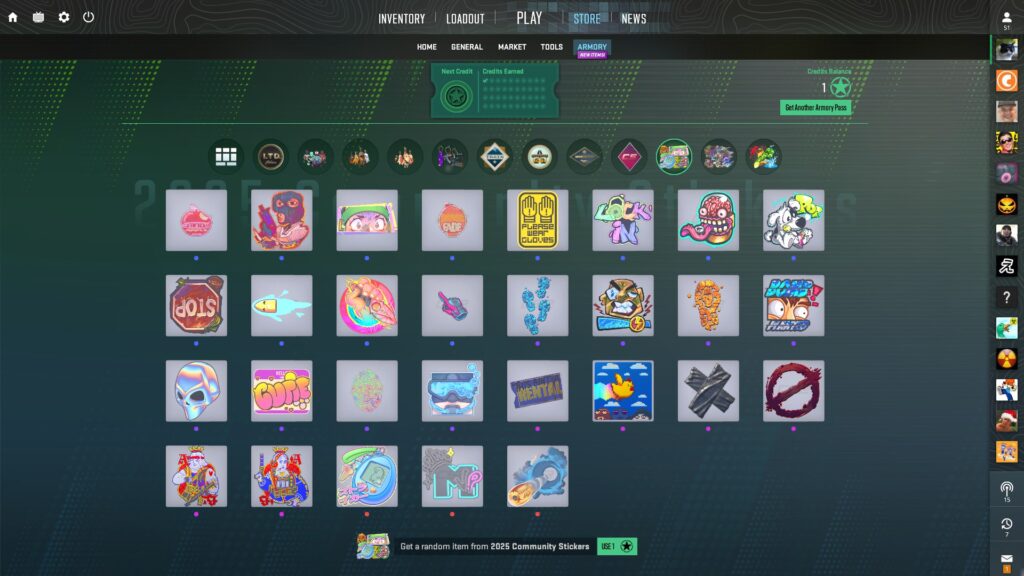Select the Please Wear Gloves sticker

[538, 220]
